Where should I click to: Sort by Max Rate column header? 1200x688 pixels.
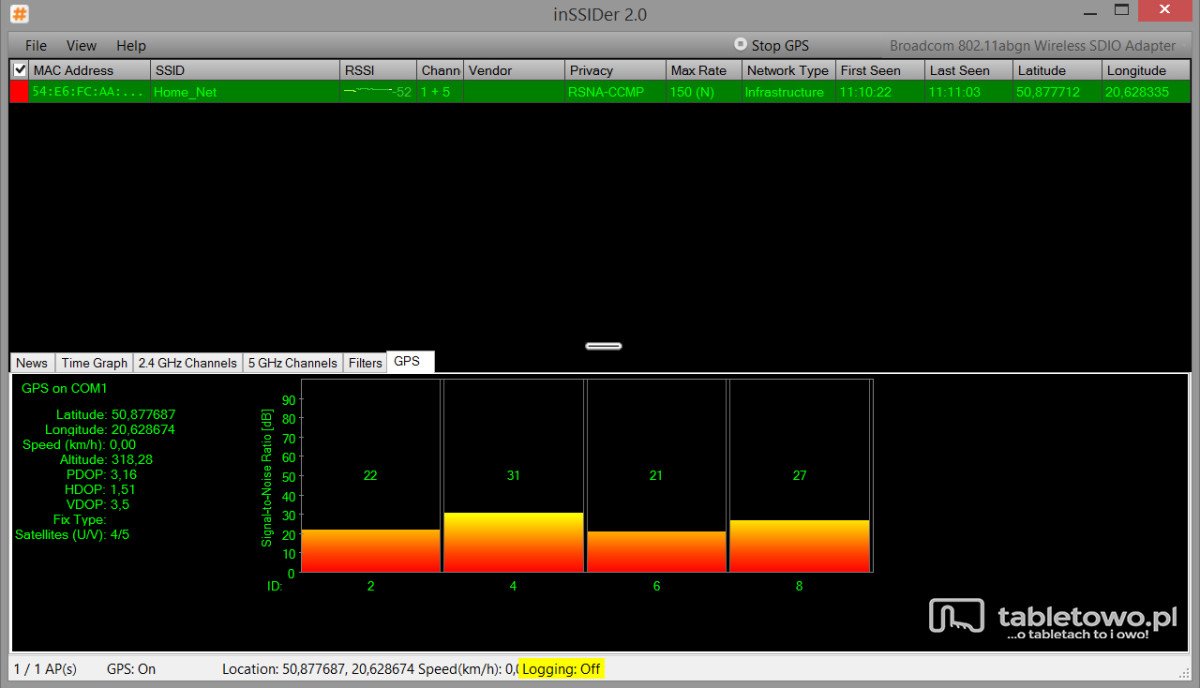704,70
